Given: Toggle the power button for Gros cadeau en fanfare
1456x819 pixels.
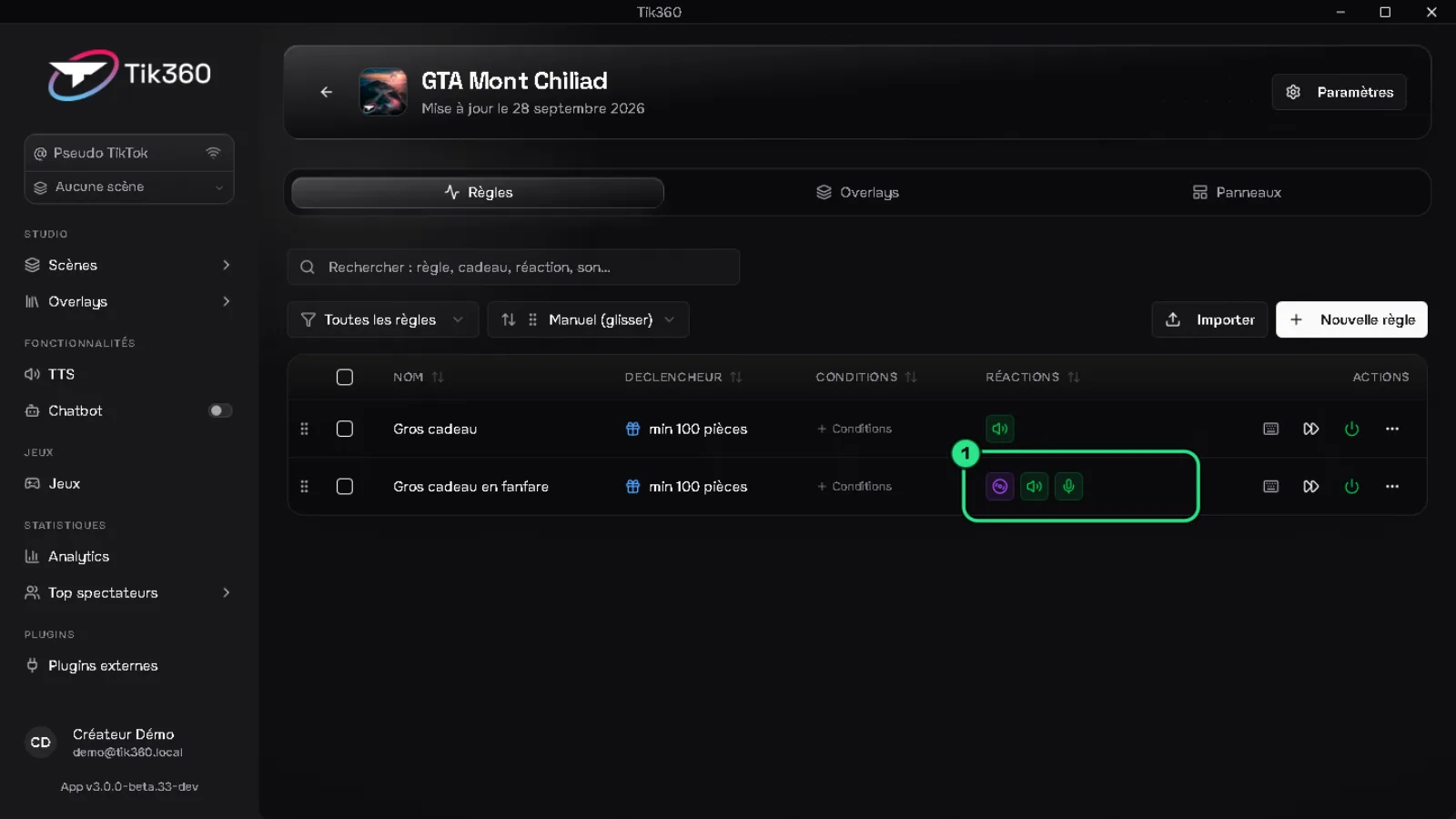Looking at the screenshot, I should pyautogui.click(x=1351, y=486).
